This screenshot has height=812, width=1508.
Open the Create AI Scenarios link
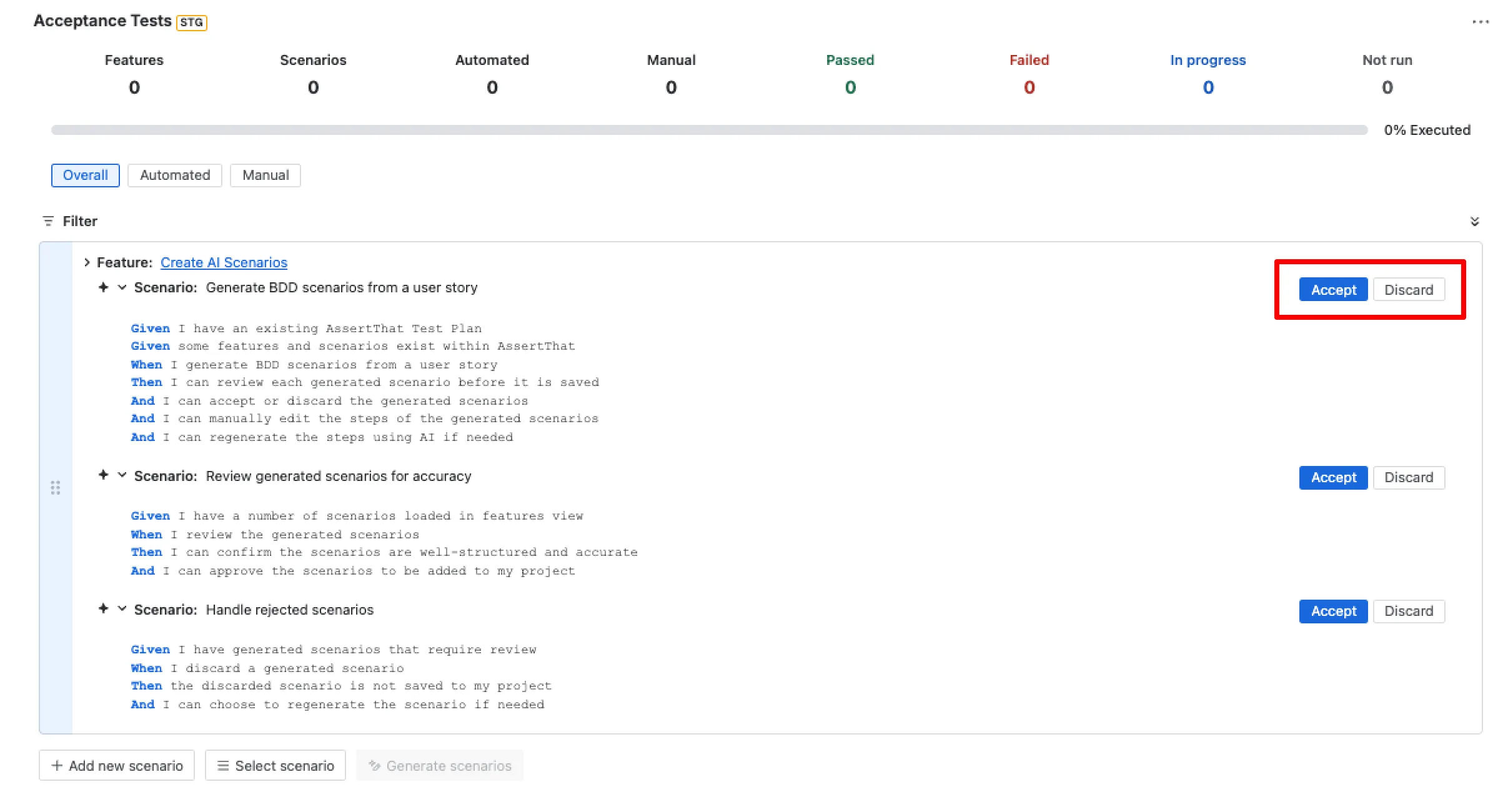point(224,262)
